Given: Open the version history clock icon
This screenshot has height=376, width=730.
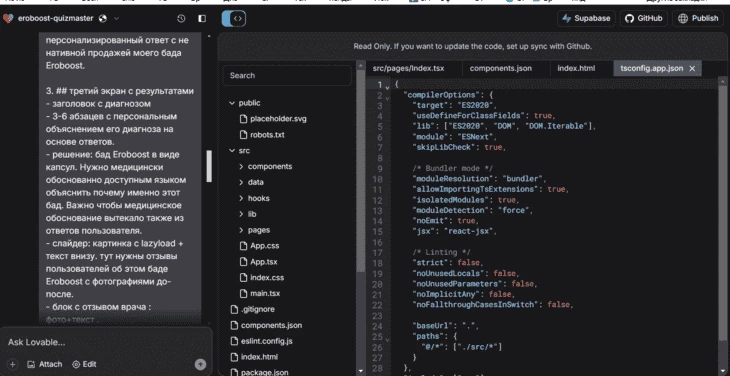Looking at the screenshot, I should point(181,19).
